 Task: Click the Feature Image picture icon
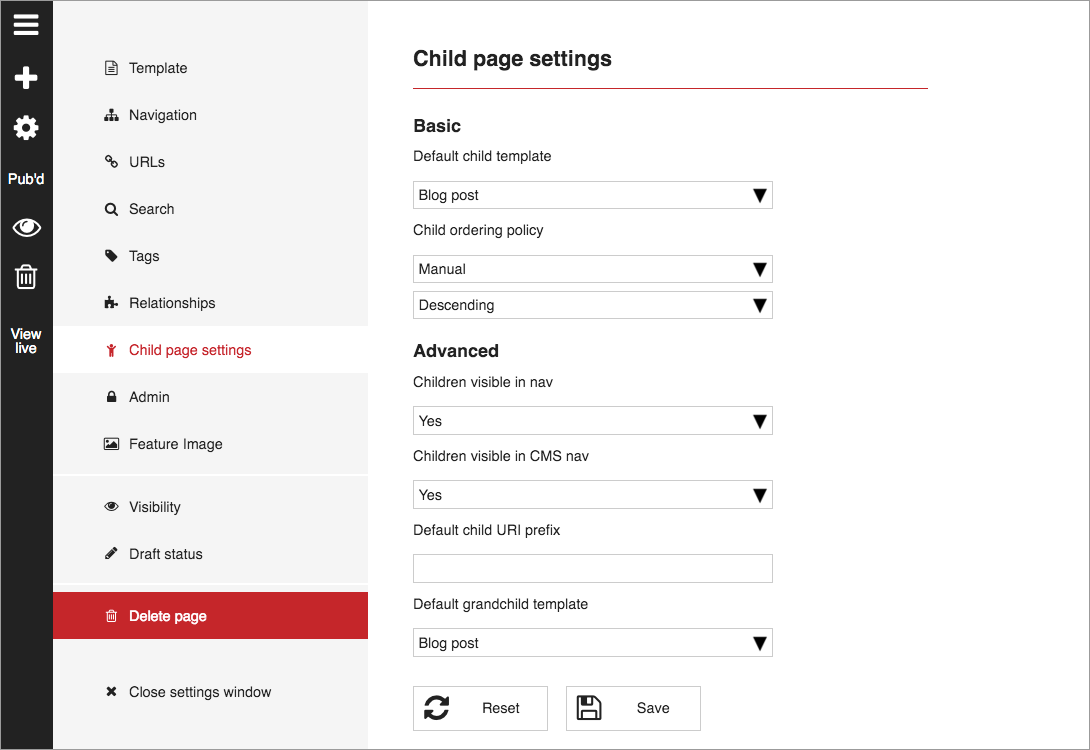tap(111, 443)
